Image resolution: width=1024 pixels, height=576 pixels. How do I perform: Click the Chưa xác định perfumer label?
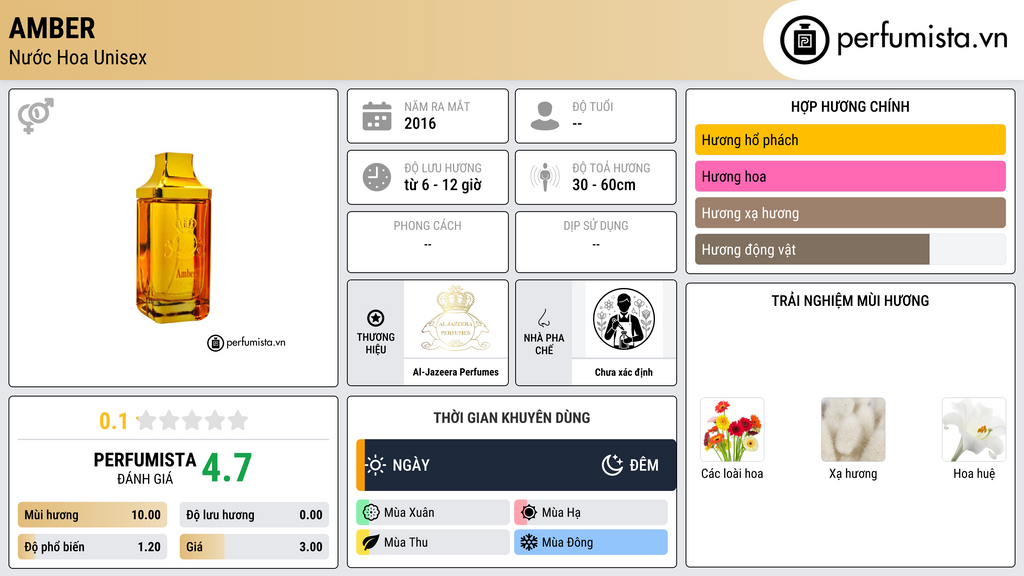click(624, 372)
